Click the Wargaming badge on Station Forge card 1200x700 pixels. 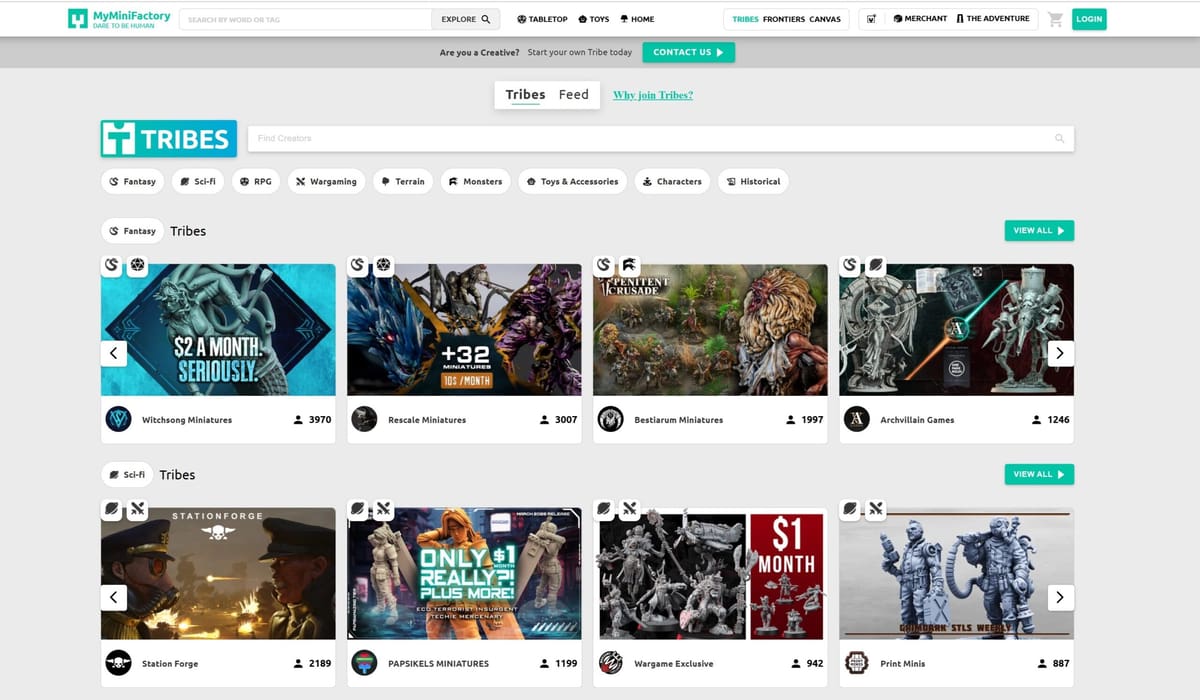(138, 509)
